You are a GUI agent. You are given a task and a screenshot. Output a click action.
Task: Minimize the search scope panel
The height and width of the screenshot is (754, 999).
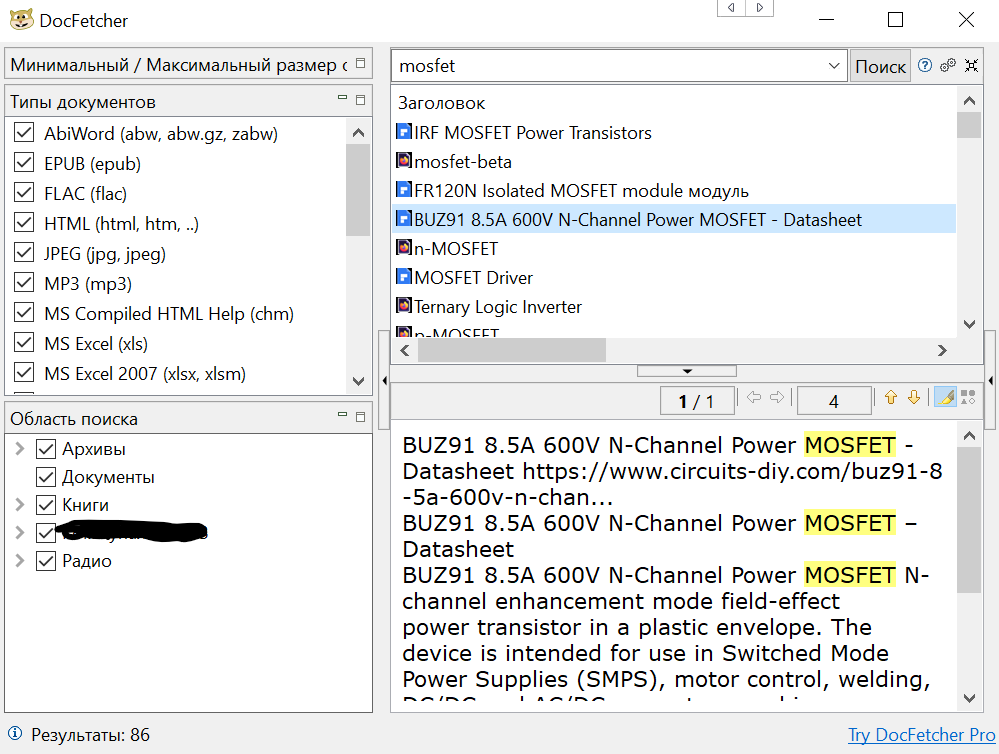pyautogui.click(x=342, y=415)
